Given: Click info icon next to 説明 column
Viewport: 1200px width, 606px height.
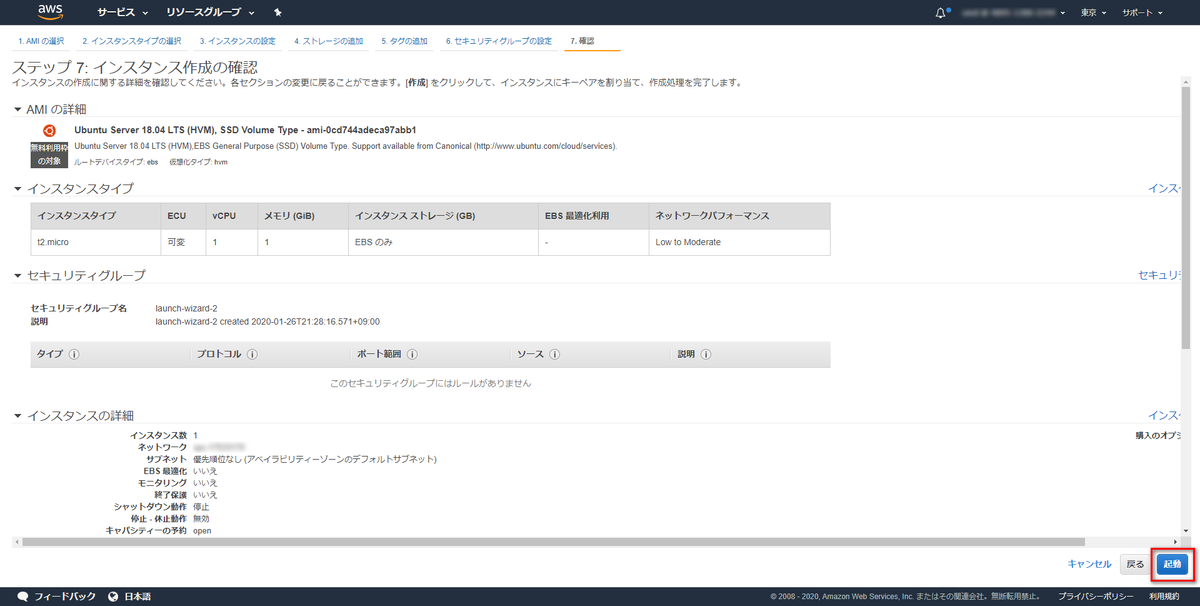Looking at the screenshot, I should coord(704,354).
